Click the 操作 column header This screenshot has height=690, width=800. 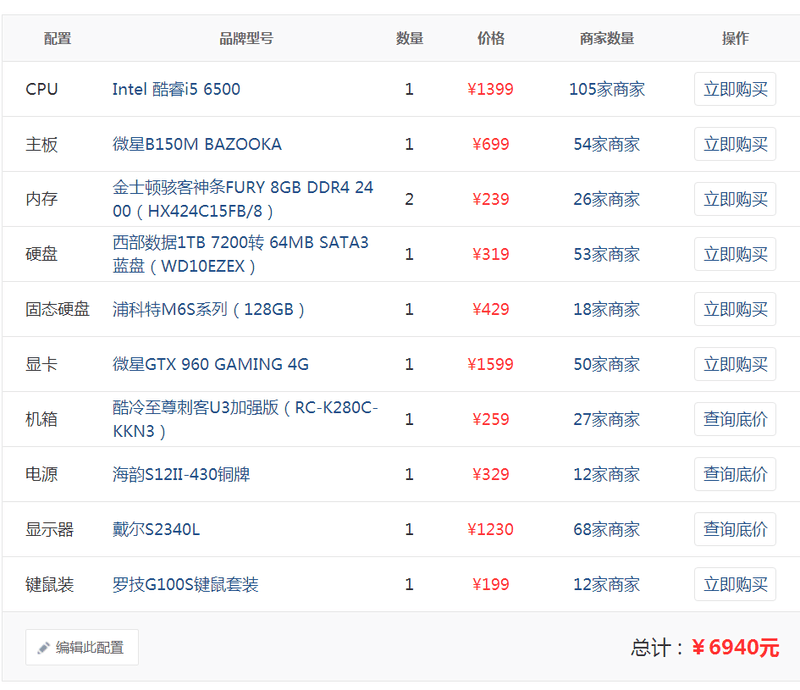735,38
